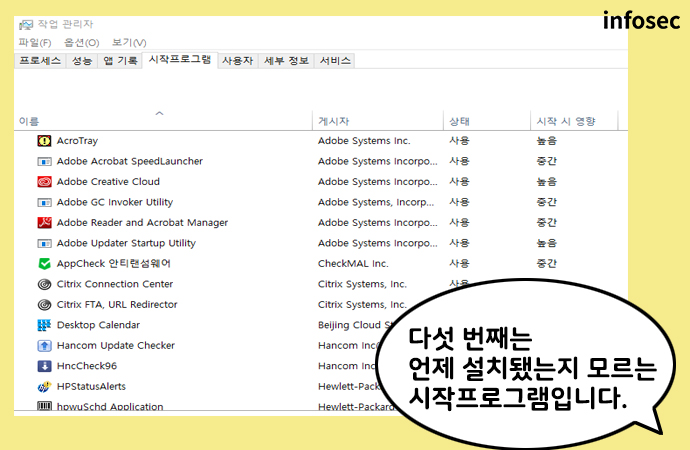The width and height of the screenshot is (690, 450).
Task: Select the Adobe Acrobat SpeedLauncher entry
Action: tap(130, 161)
